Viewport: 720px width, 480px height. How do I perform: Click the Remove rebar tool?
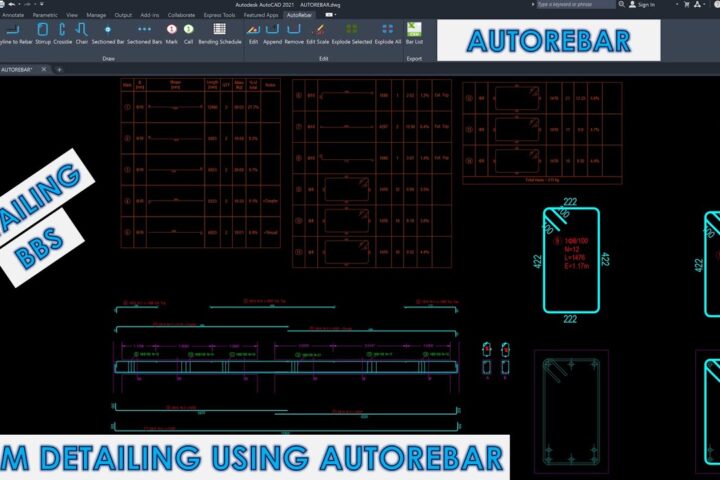(294, 34)
